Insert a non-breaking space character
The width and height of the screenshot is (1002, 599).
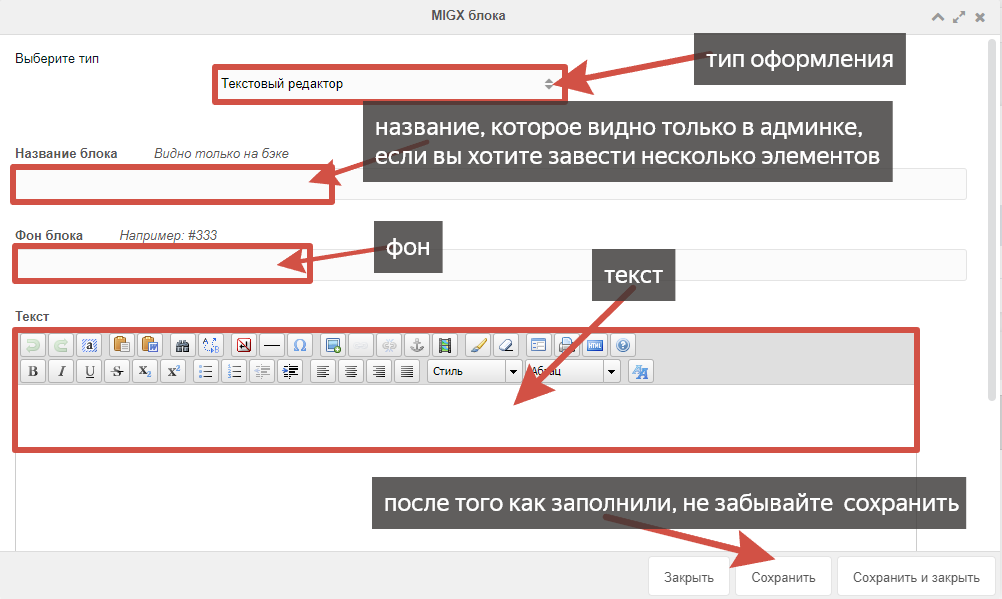tap(243, 345)
